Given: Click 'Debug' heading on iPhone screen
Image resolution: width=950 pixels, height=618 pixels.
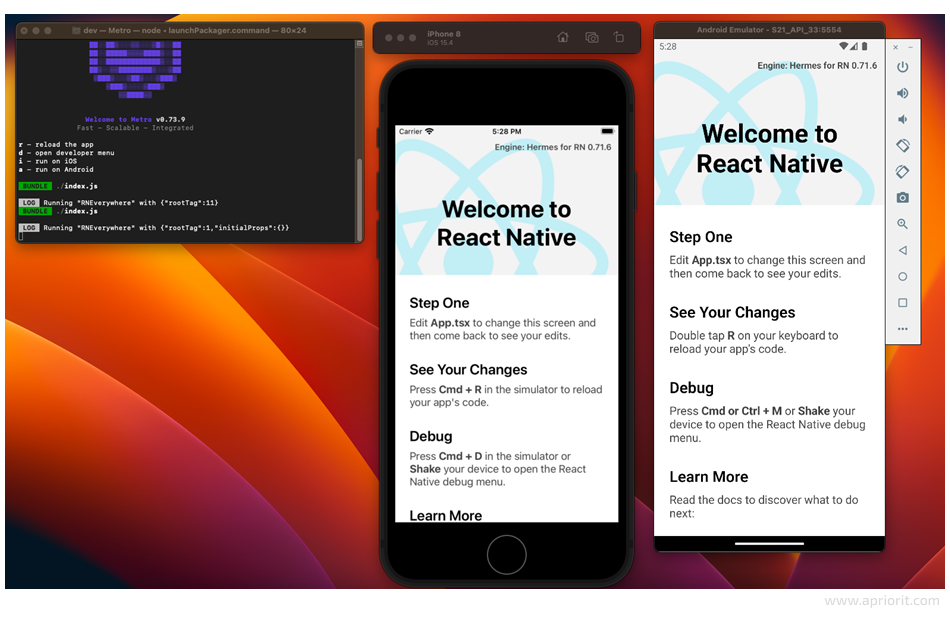Looking at the screenshot, I should click(431, 436).
